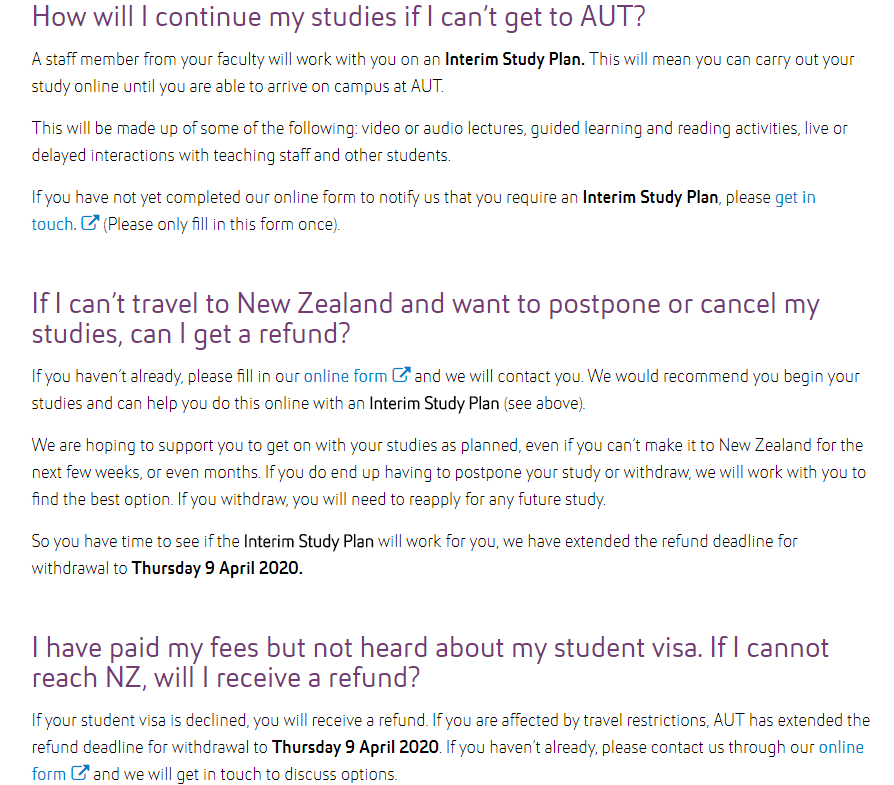
Task: Click paragraph beginning "We are hoping to support"
Action: (449, 472)
